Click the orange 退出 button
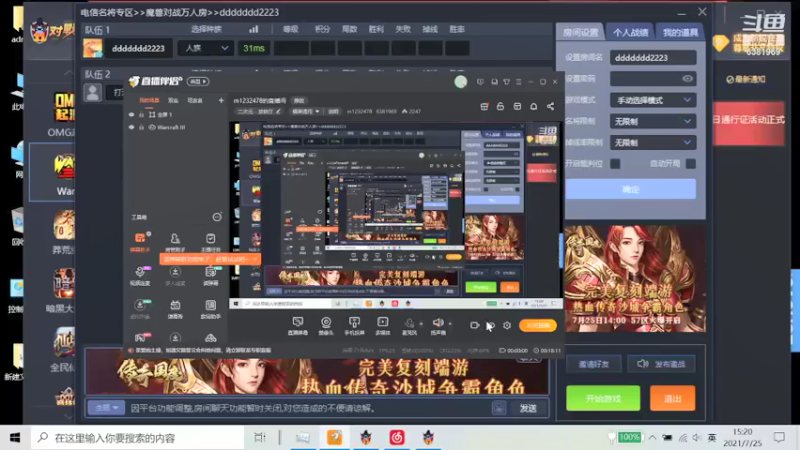Viewport: 800px width, 450px height. [x=672, y=398]
